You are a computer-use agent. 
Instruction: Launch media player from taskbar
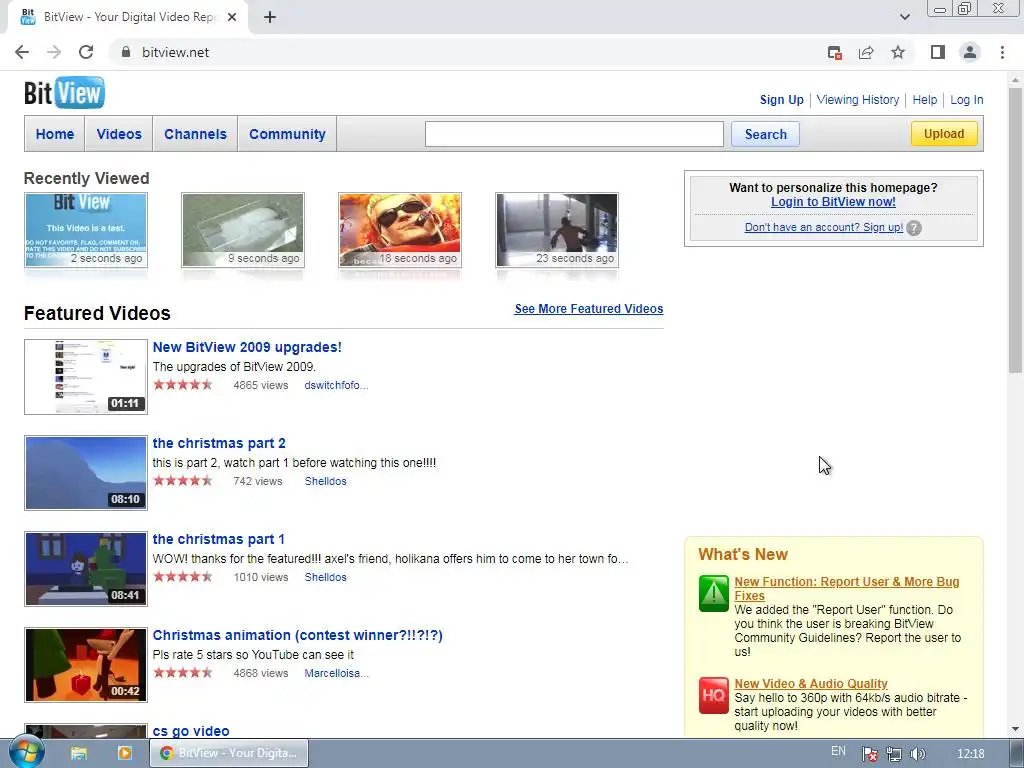point(125,753)
